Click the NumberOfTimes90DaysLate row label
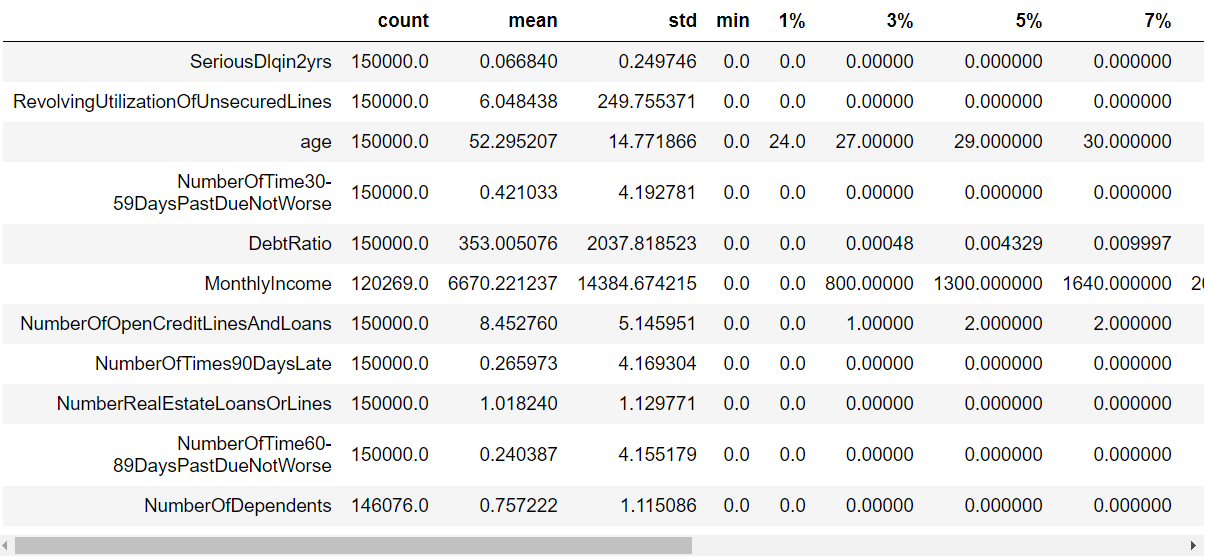Viewport: 1205px width, 560px height. point(213,364)
